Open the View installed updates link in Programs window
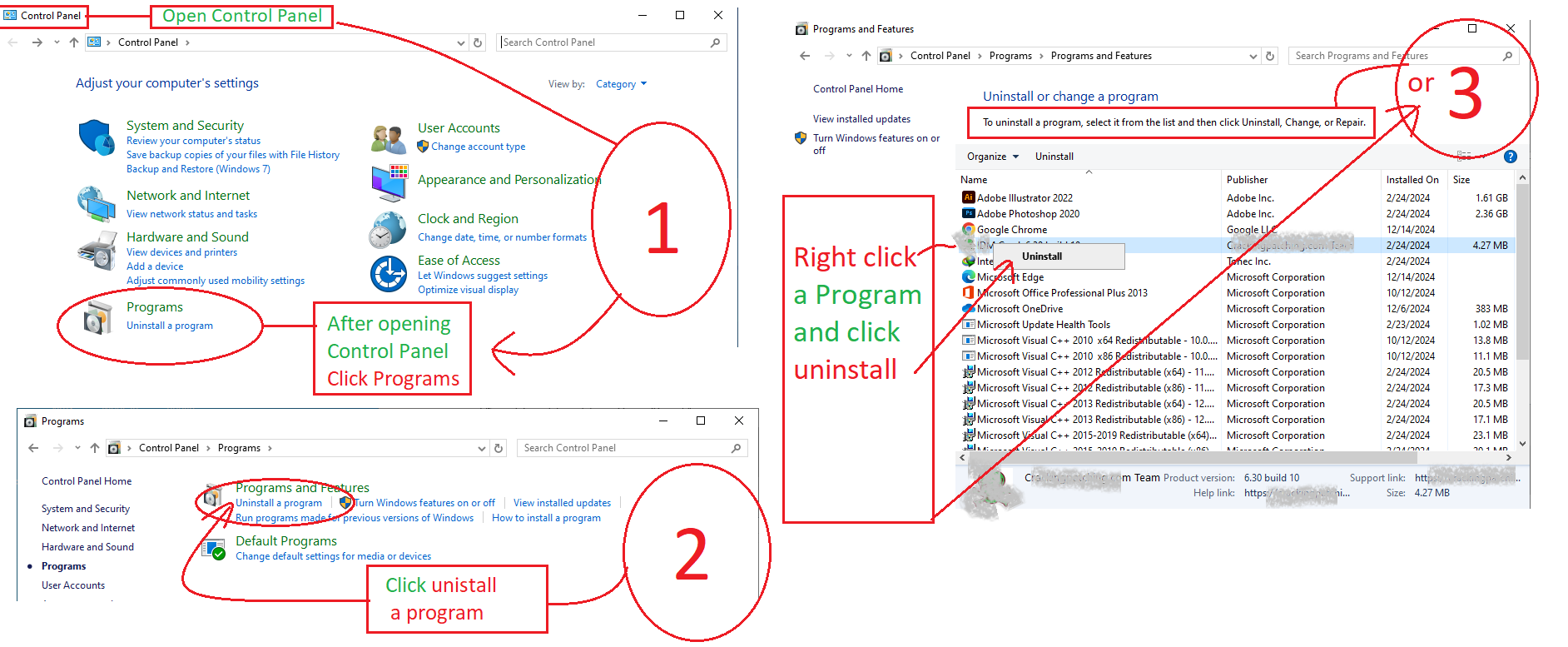The width and height of the screenshot is (1568, 647). click(562, 503)
